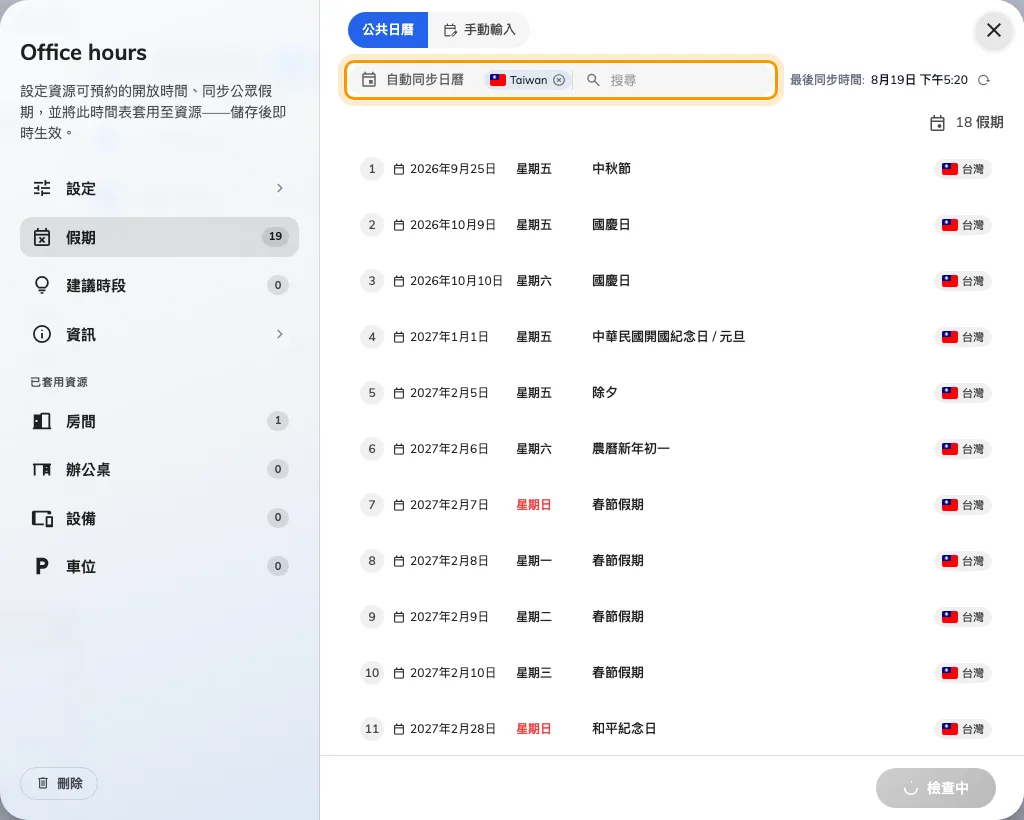Switch to the 手動輸入 tab
Screen dimensions: 1024x820
pos(479,30)
